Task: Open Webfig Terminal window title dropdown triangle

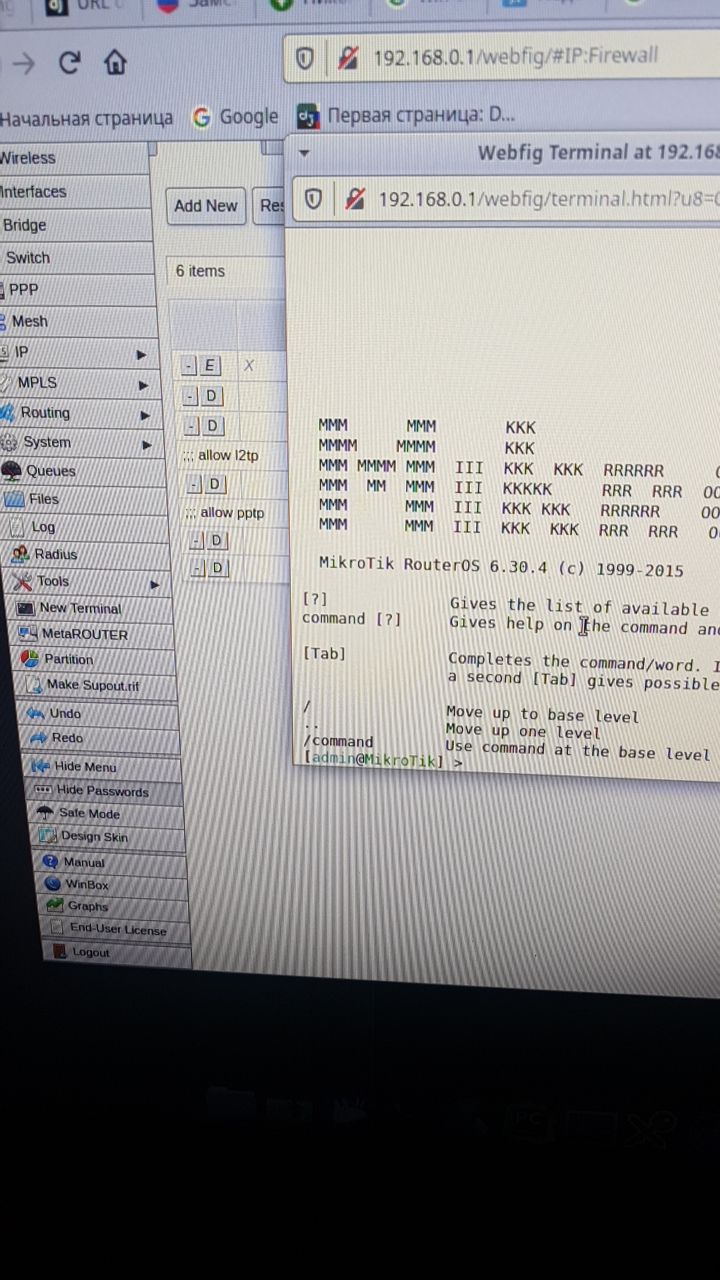Action: click(305, 154)
